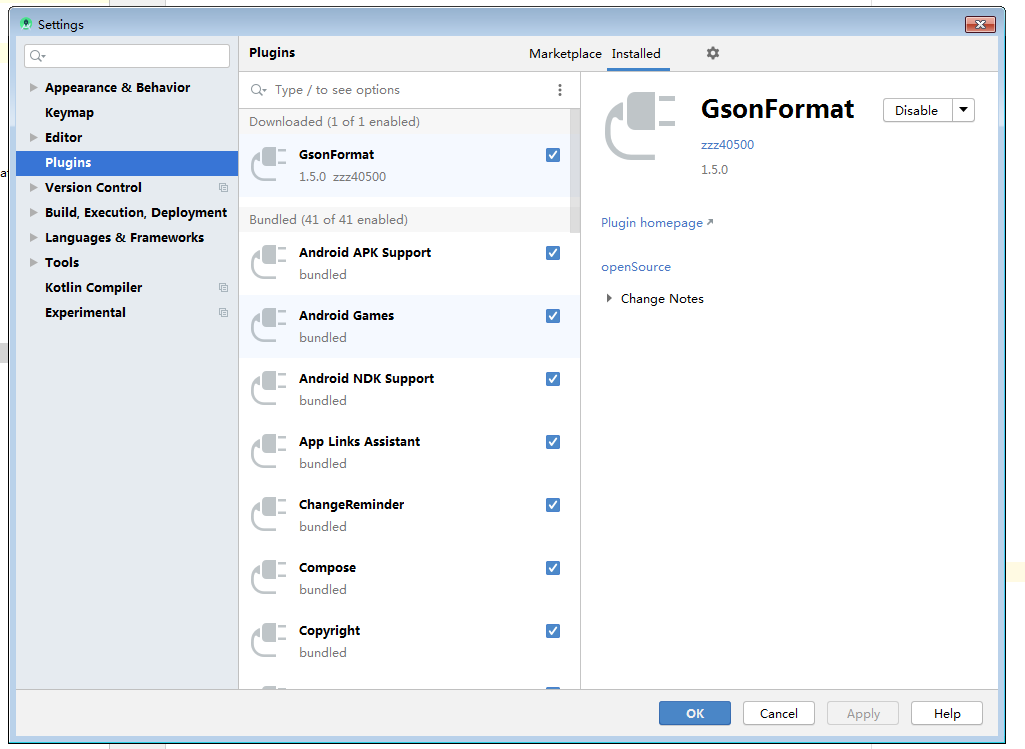Screen dimensions: 1025x749
Task: Click the large GsonFormat plugin logo
Action: point(640,126)
